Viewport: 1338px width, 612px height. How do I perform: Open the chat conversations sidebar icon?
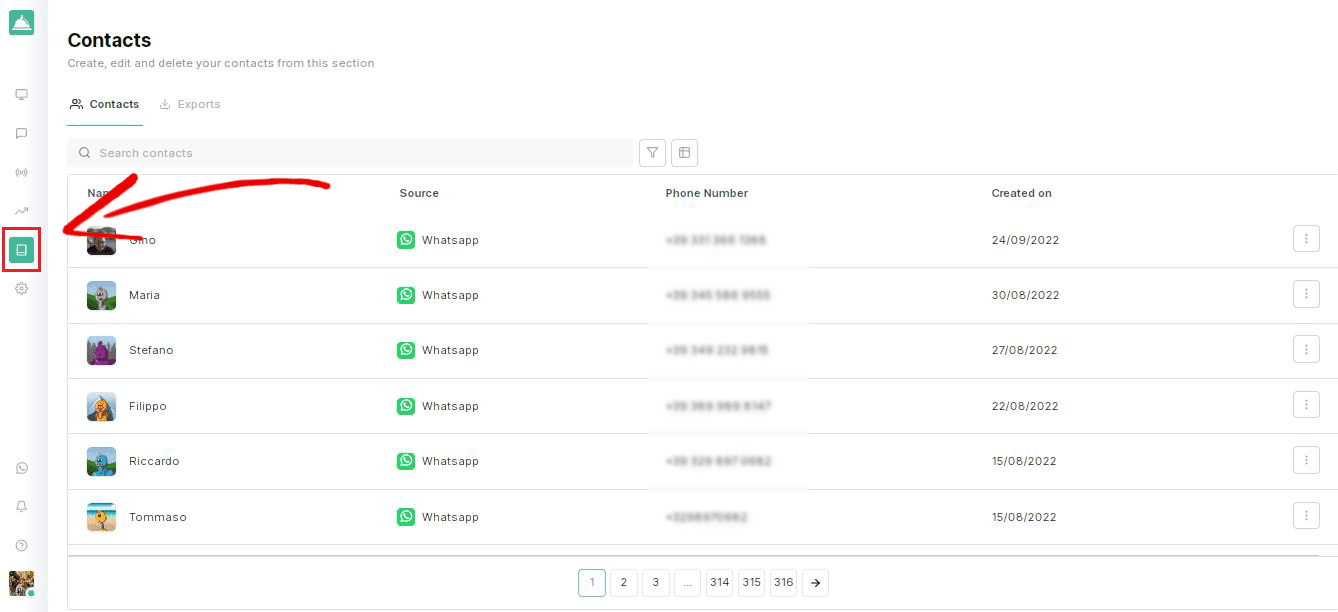21,133
